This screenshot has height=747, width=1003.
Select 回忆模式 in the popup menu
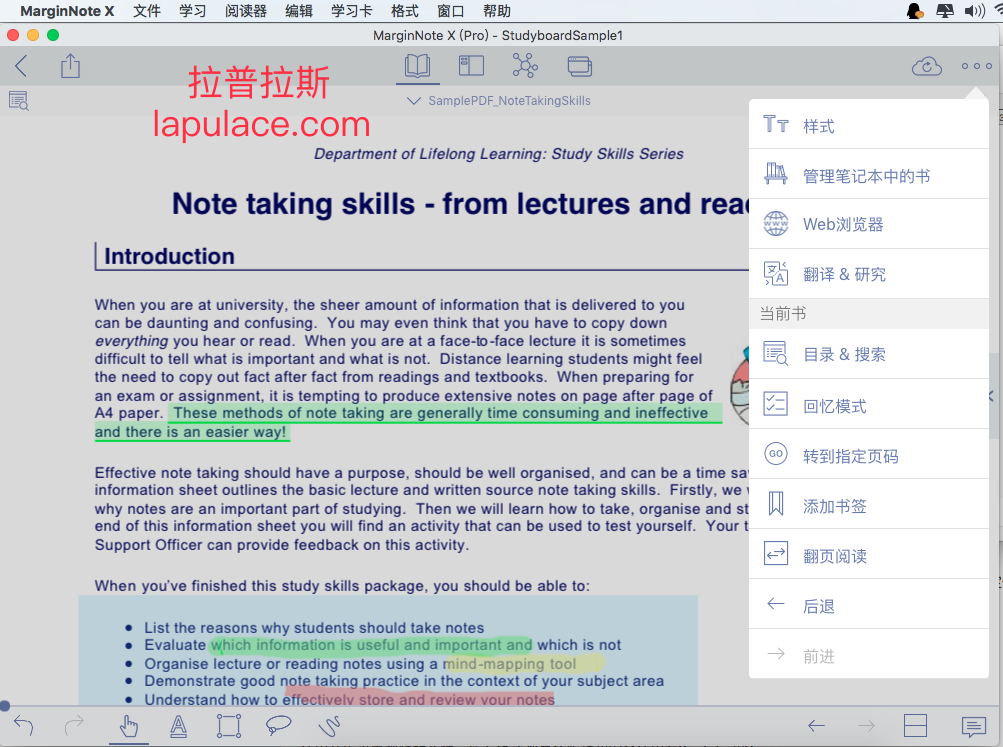click(869, 405)
